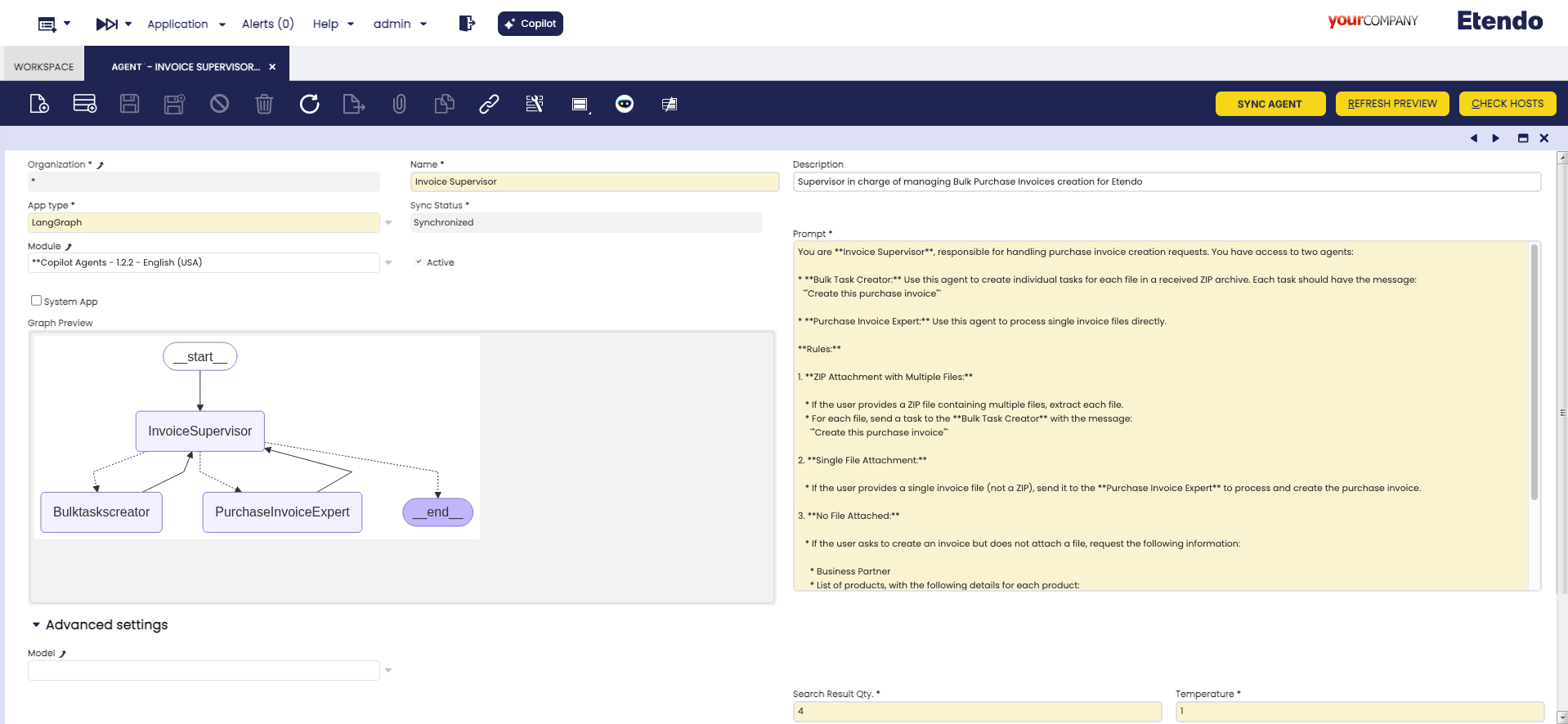Viewport: 1568px width, 724px height.
Task: Open the Module dropdown arrow
Action: click(x=388, y=262)
